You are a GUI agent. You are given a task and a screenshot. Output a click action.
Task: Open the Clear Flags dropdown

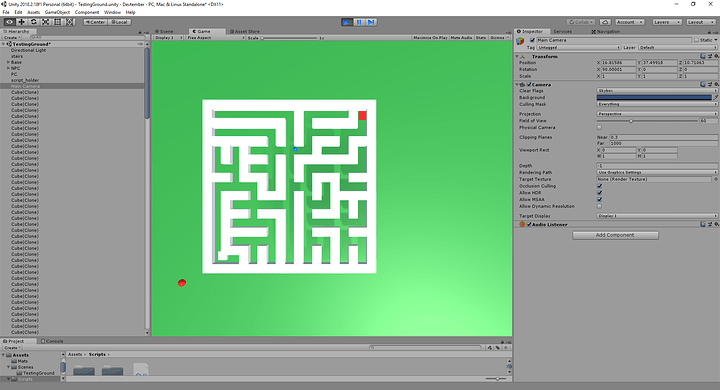coord(657,90)
